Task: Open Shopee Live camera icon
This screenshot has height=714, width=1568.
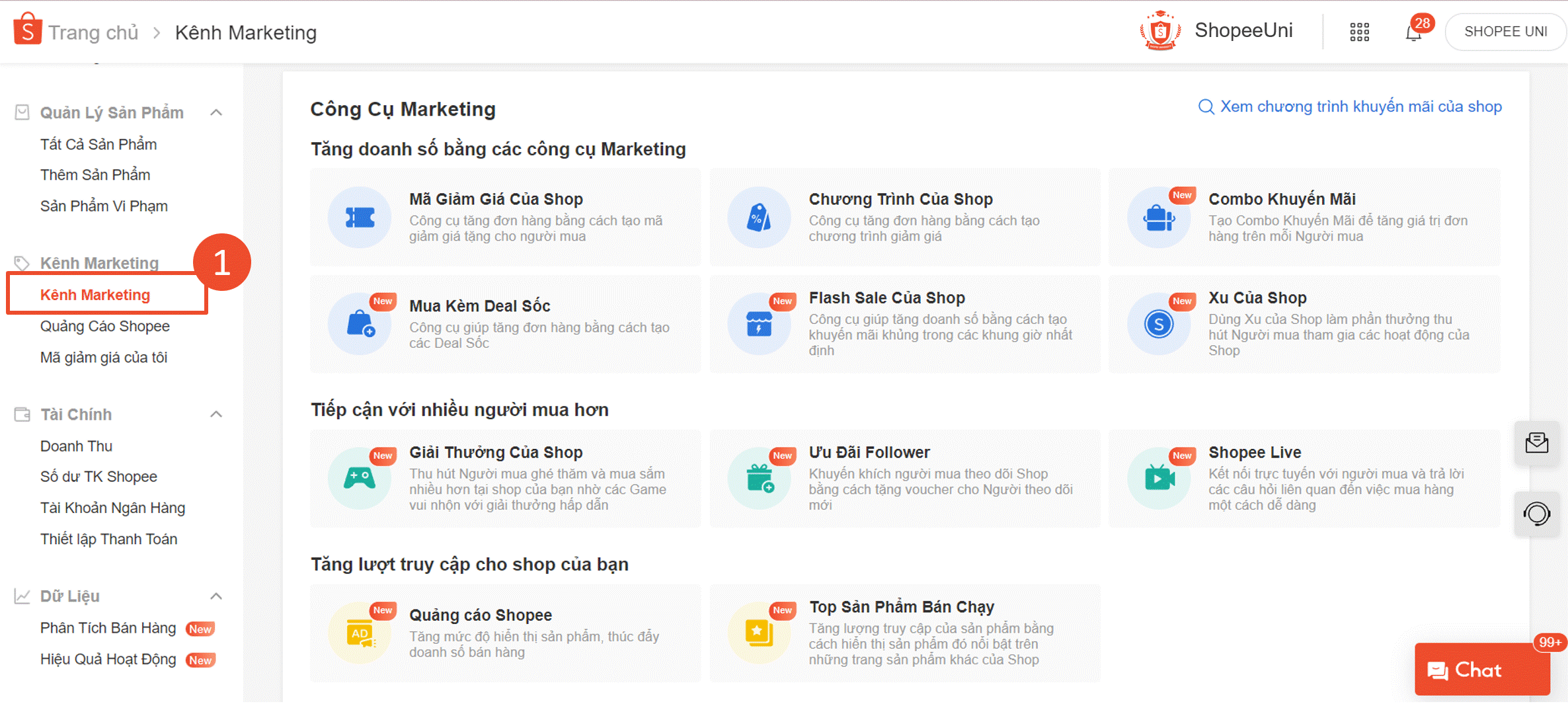Action: [x=1159, y=478]
